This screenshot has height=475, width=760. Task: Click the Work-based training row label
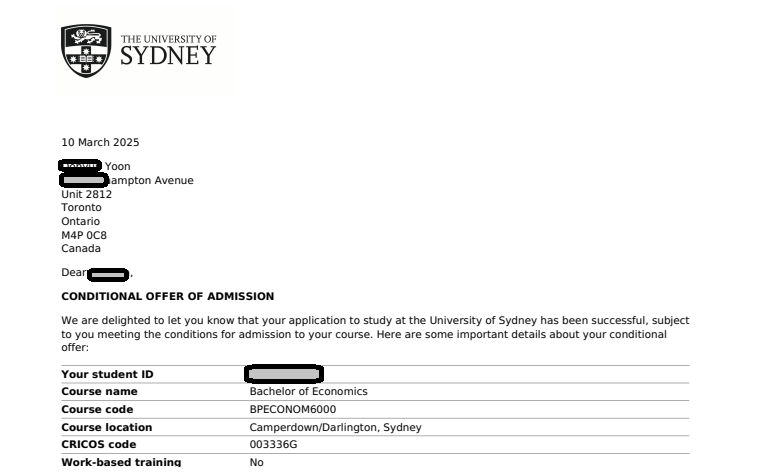pyautogui.click(x=121, y=463)
